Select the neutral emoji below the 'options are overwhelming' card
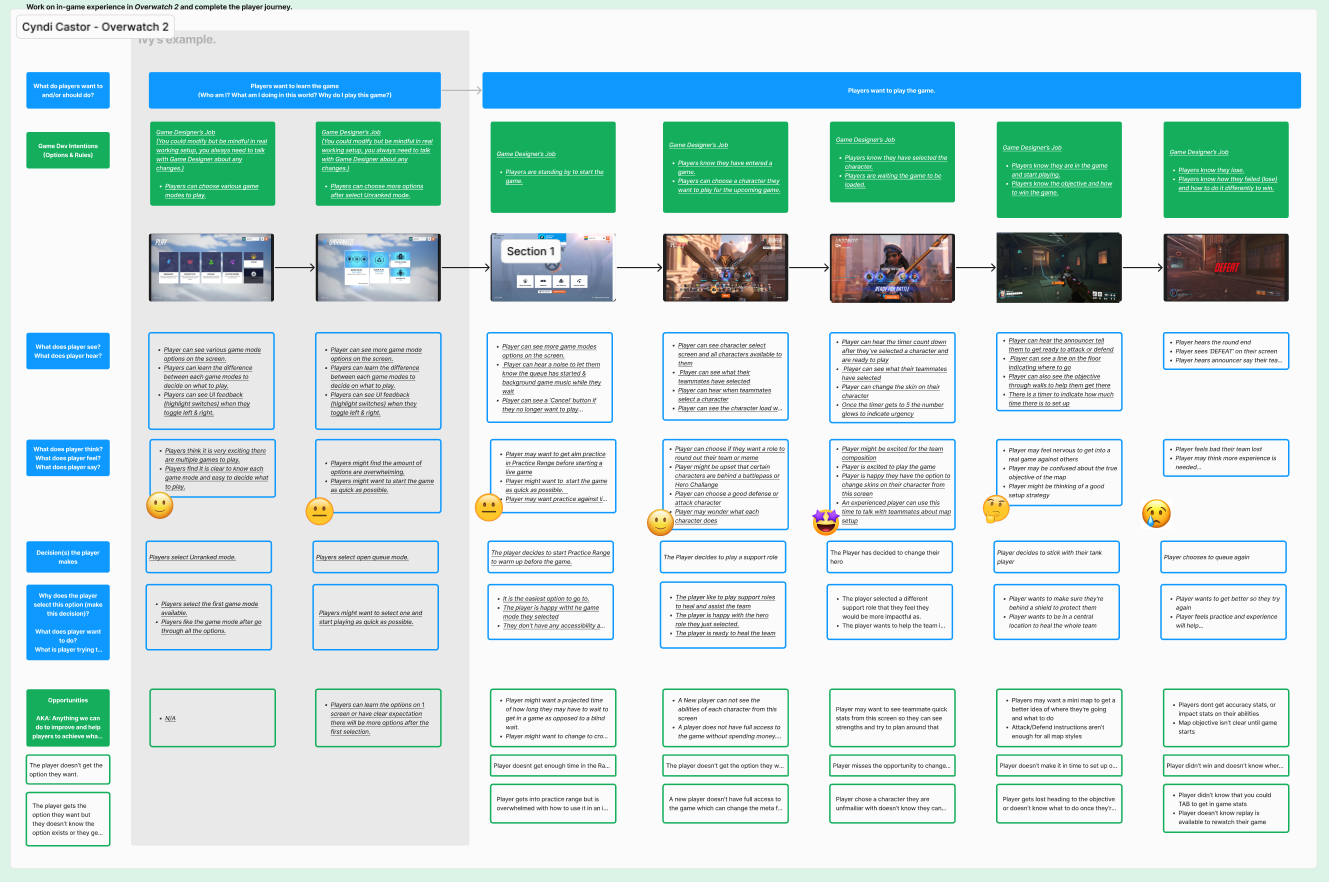 [x=319, y=512]
